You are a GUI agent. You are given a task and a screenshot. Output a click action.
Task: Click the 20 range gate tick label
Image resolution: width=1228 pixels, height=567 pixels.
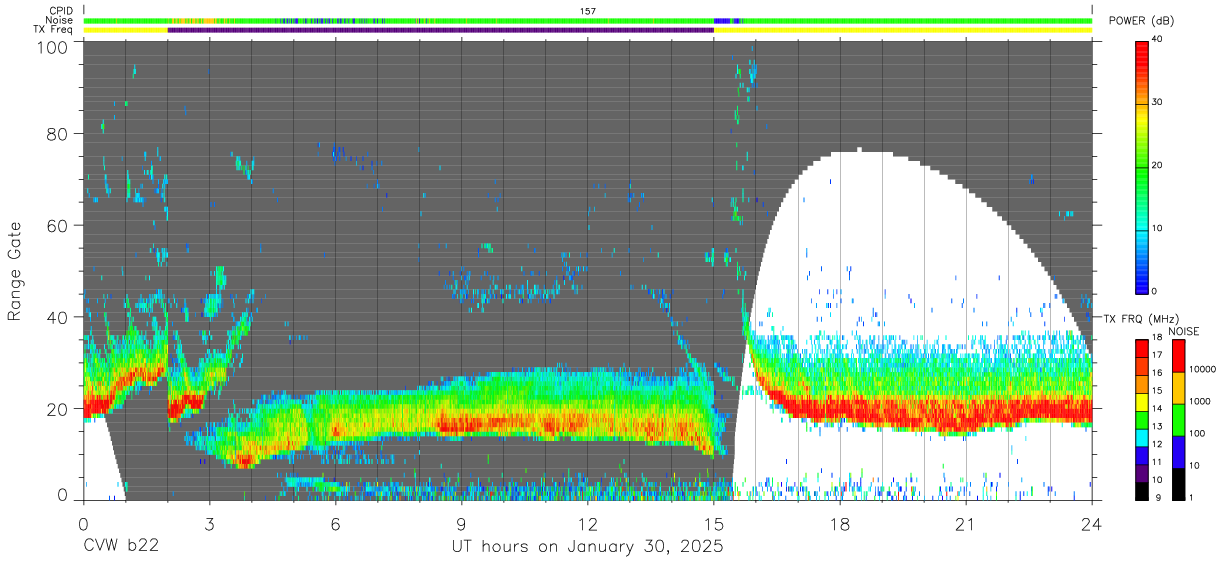pyautogui.click(x=57, y=409)
